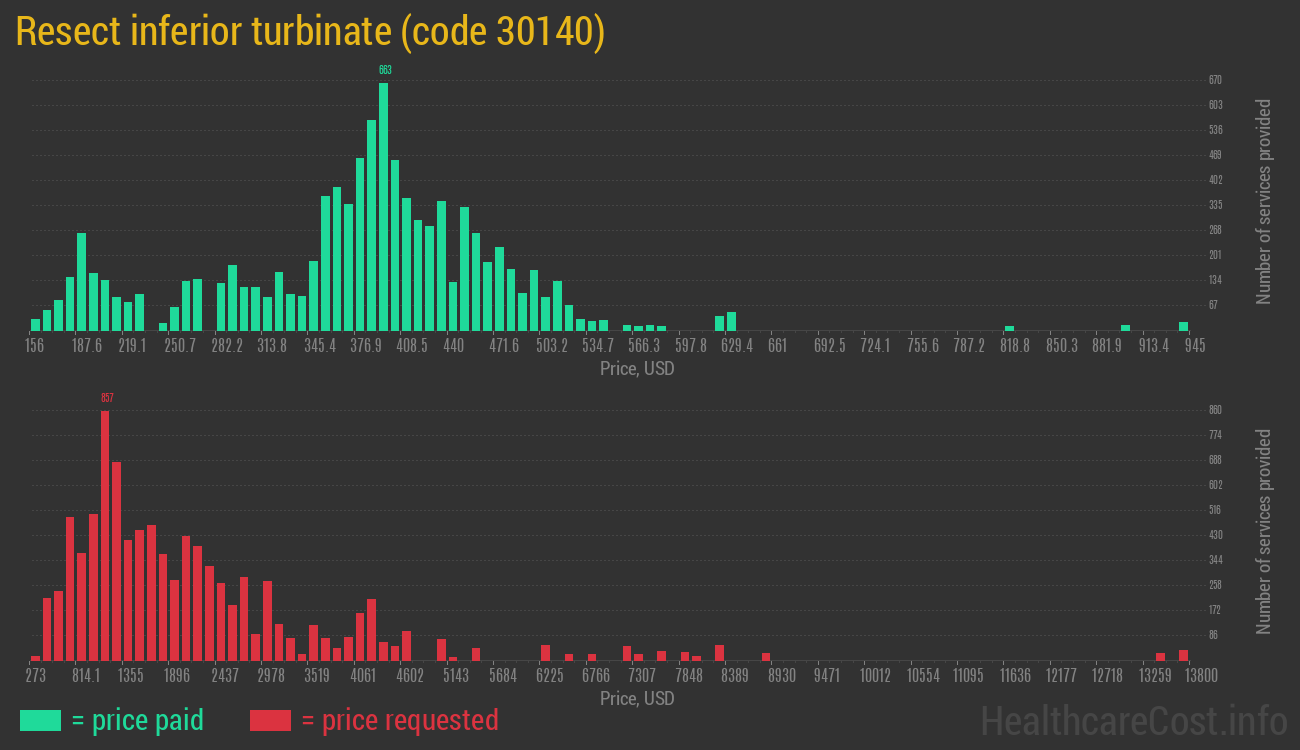Click the HealthcareCost.info watermark link
This screenshot has height=750, width=1300.
click(1133, 720)
